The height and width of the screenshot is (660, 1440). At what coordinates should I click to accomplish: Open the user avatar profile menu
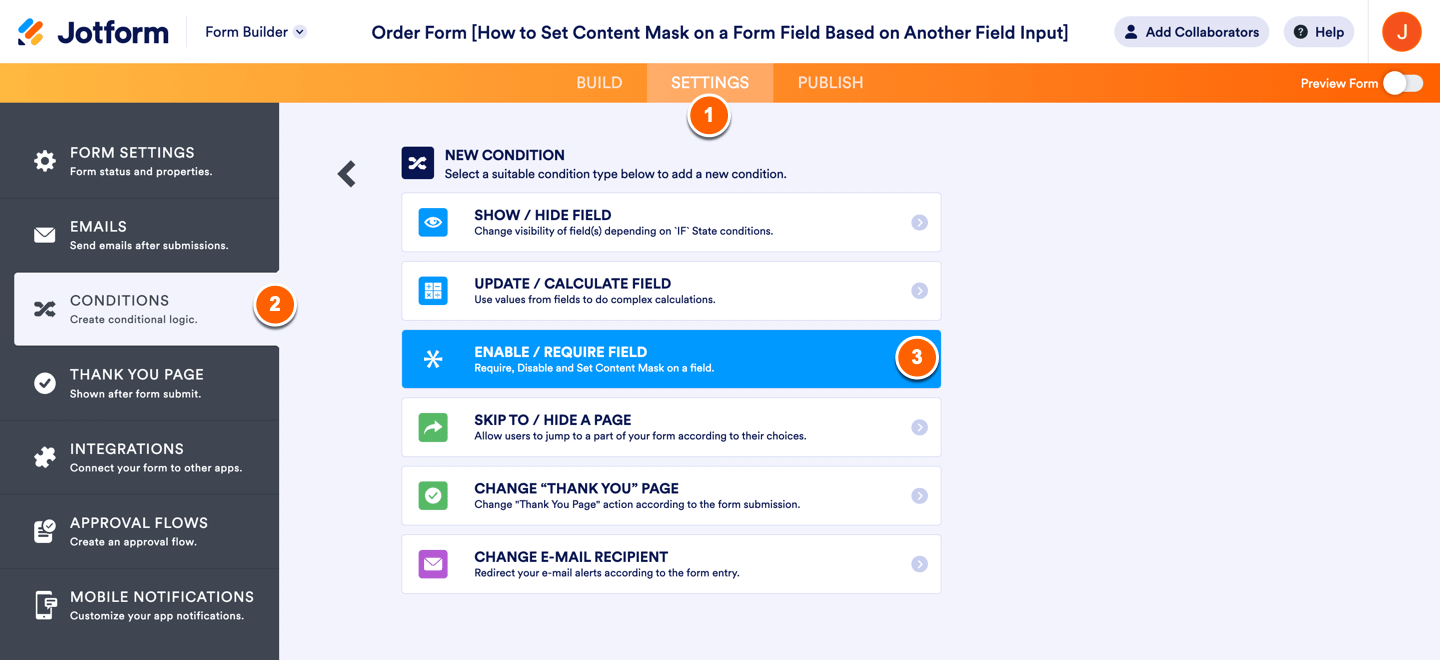[x=1401, y=32]
